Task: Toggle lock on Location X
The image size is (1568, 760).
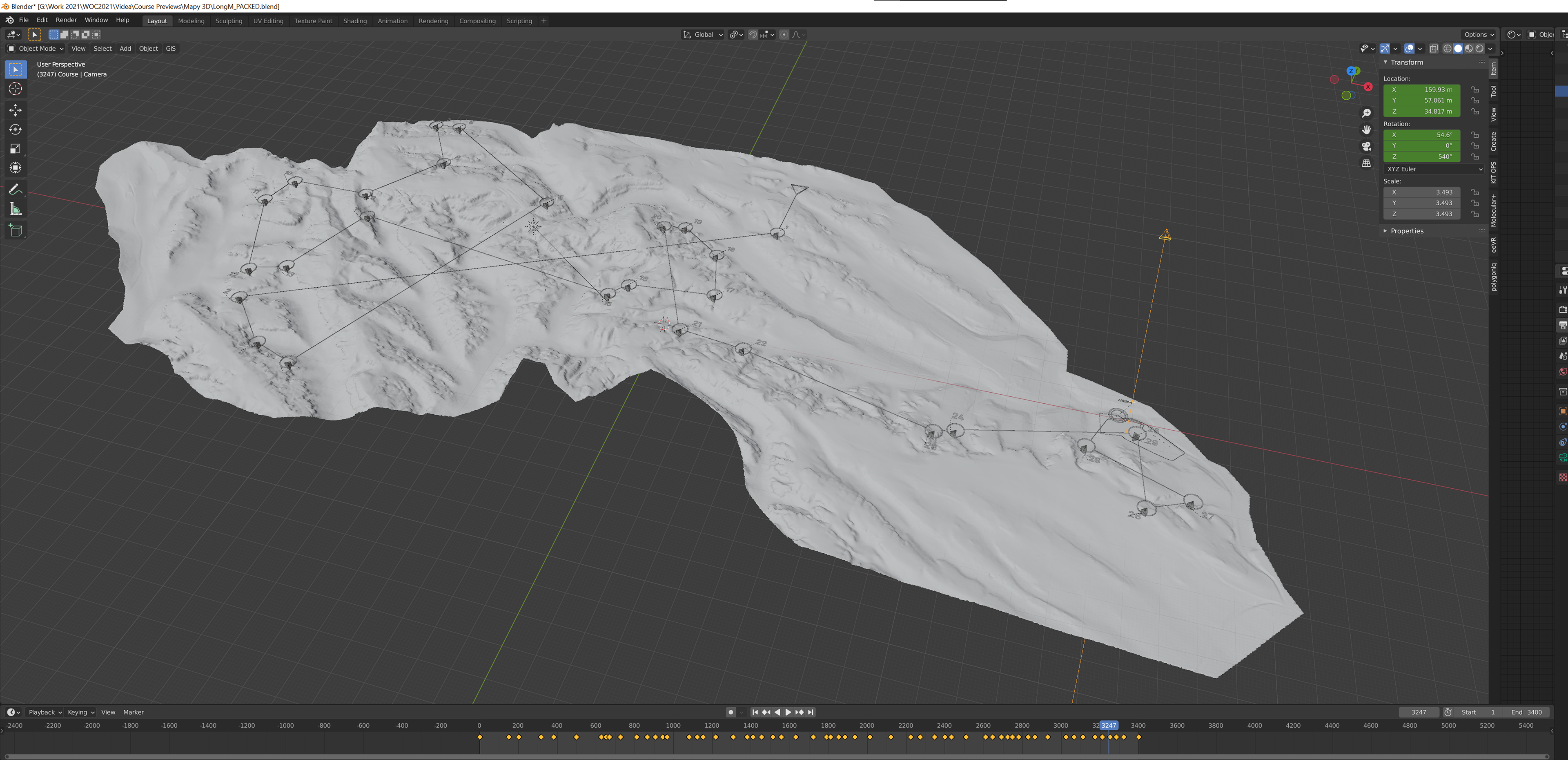Action: point(1475,89)
